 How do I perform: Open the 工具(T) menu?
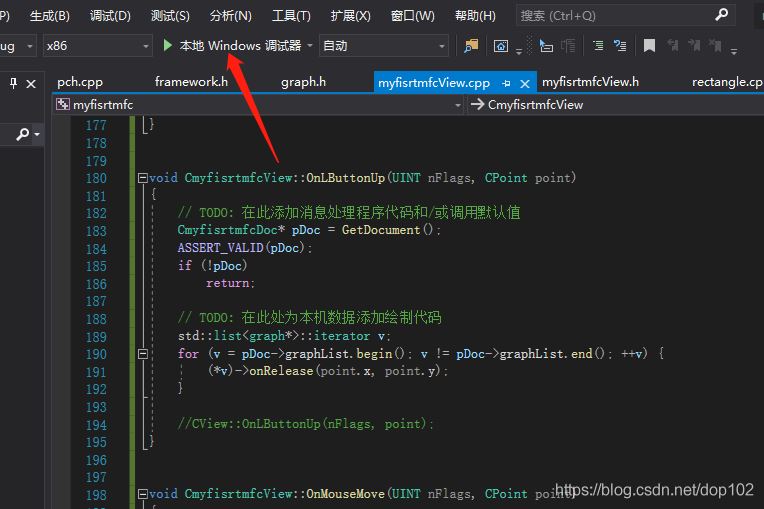(291, 16)
